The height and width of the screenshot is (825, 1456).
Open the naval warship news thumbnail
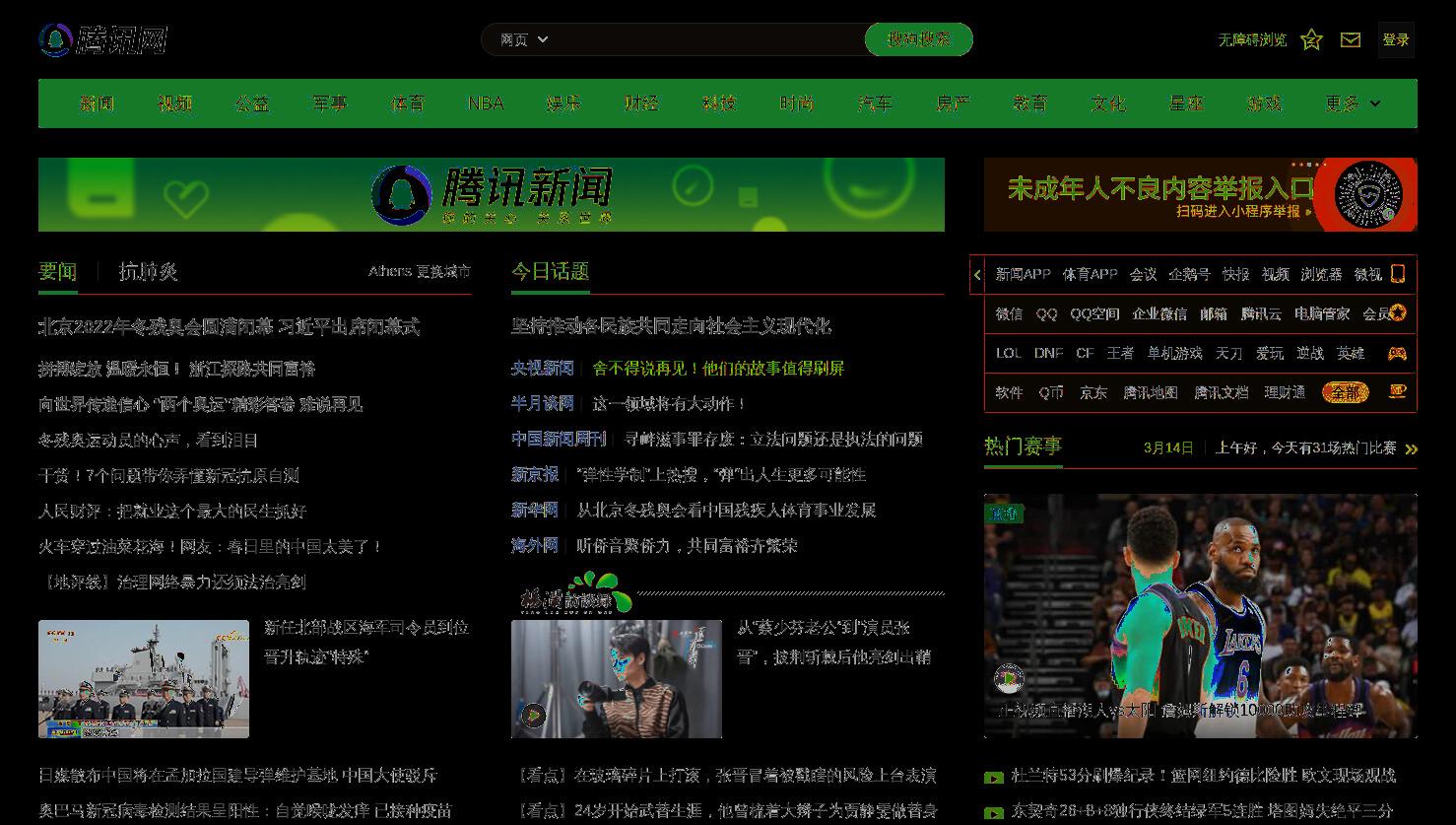click(x=144, y=679)
